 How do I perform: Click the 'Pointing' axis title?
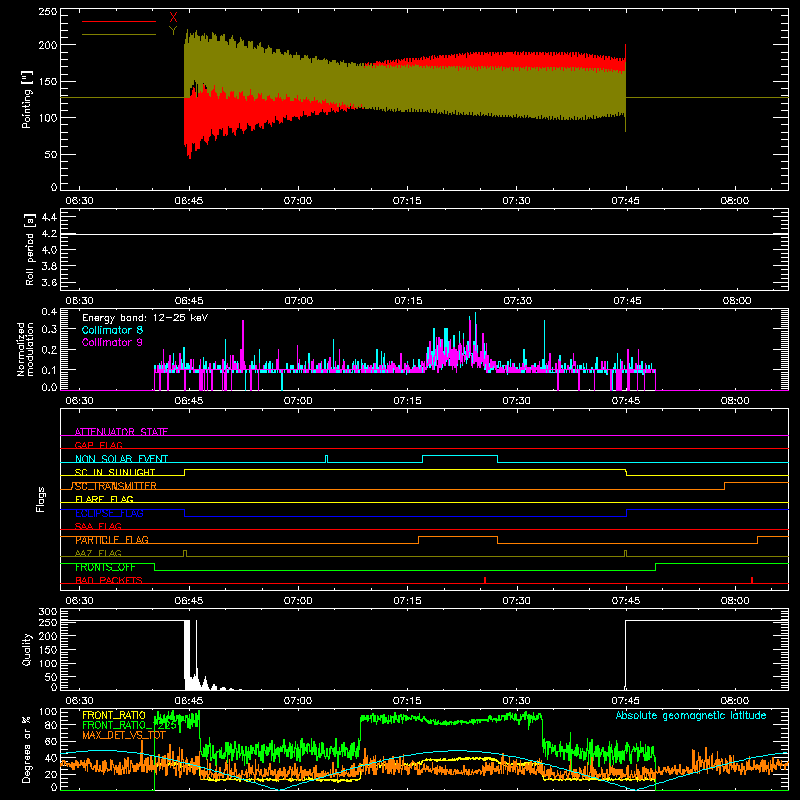(26, 99)
